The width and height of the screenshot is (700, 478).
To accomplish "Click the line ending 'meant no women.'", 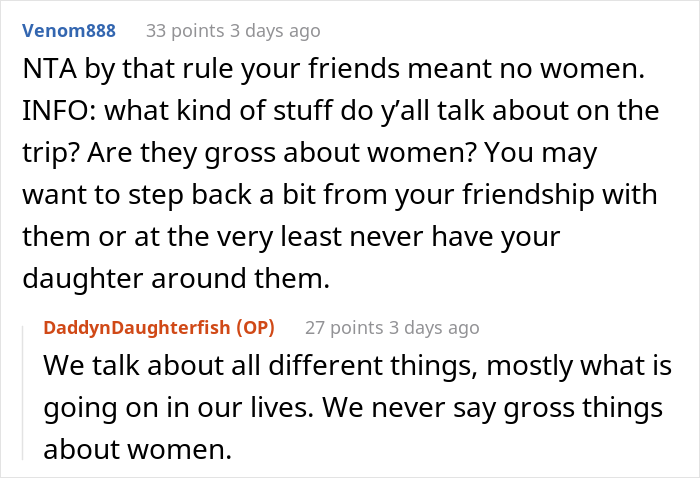I will (340, 72).
